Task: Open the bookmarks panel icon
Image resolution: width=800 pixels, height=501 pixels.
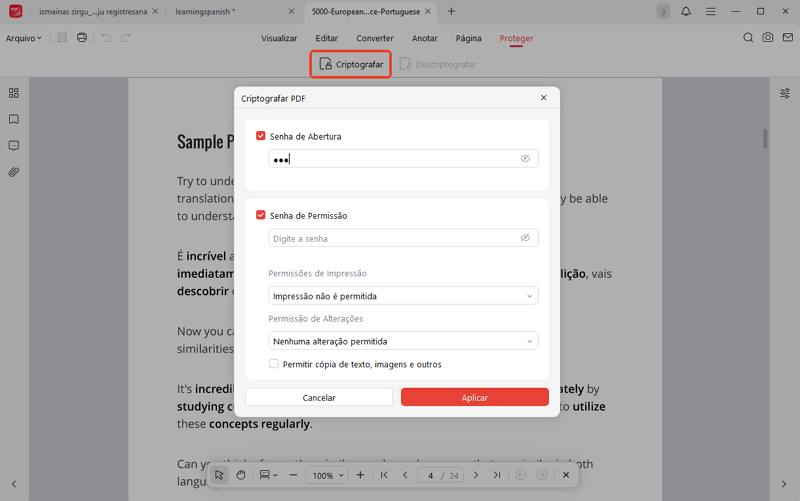Action: tap(14, 119)
